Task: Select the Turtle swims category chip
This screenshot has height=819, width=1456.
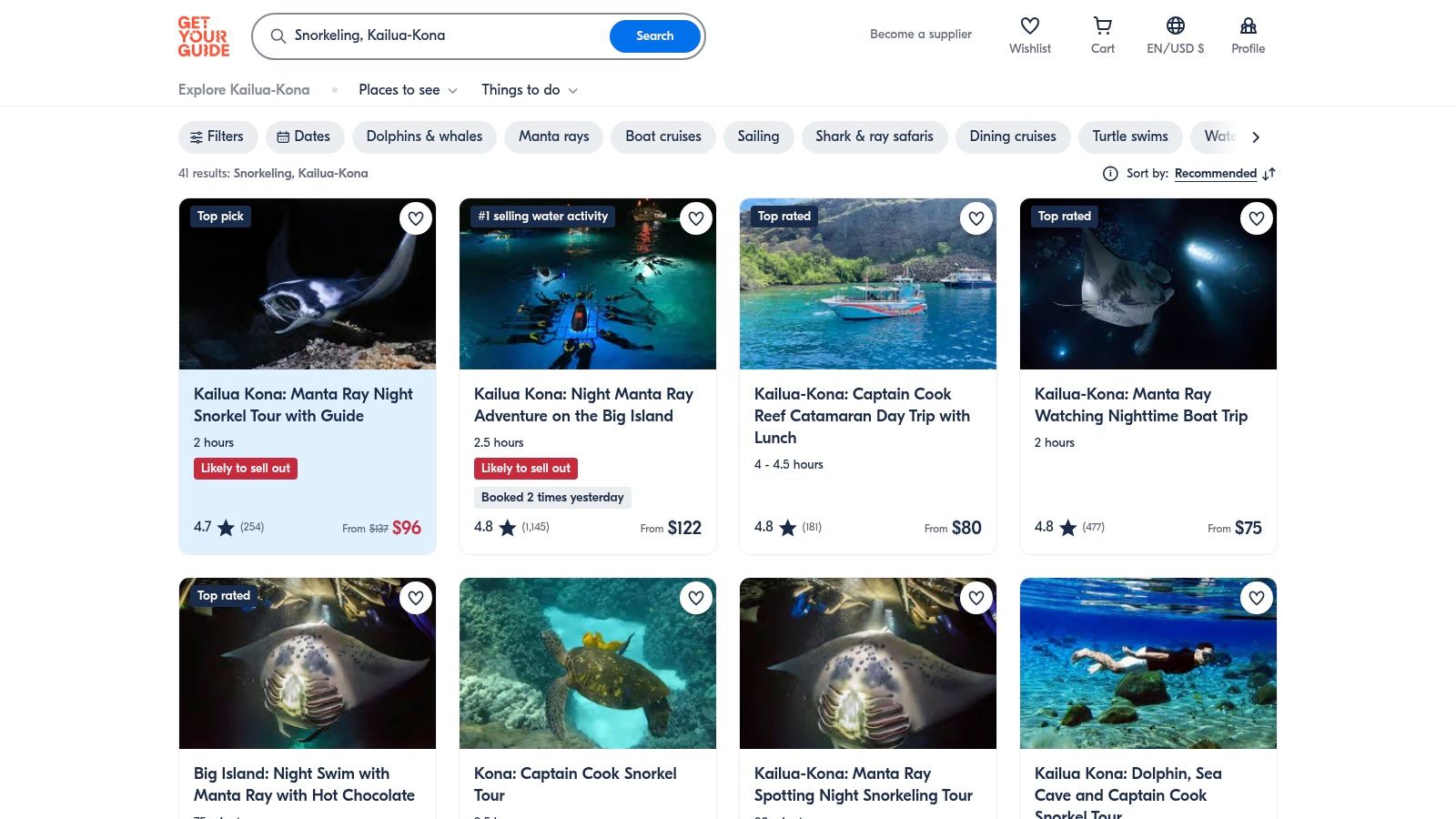Action: pos(1130,136)
